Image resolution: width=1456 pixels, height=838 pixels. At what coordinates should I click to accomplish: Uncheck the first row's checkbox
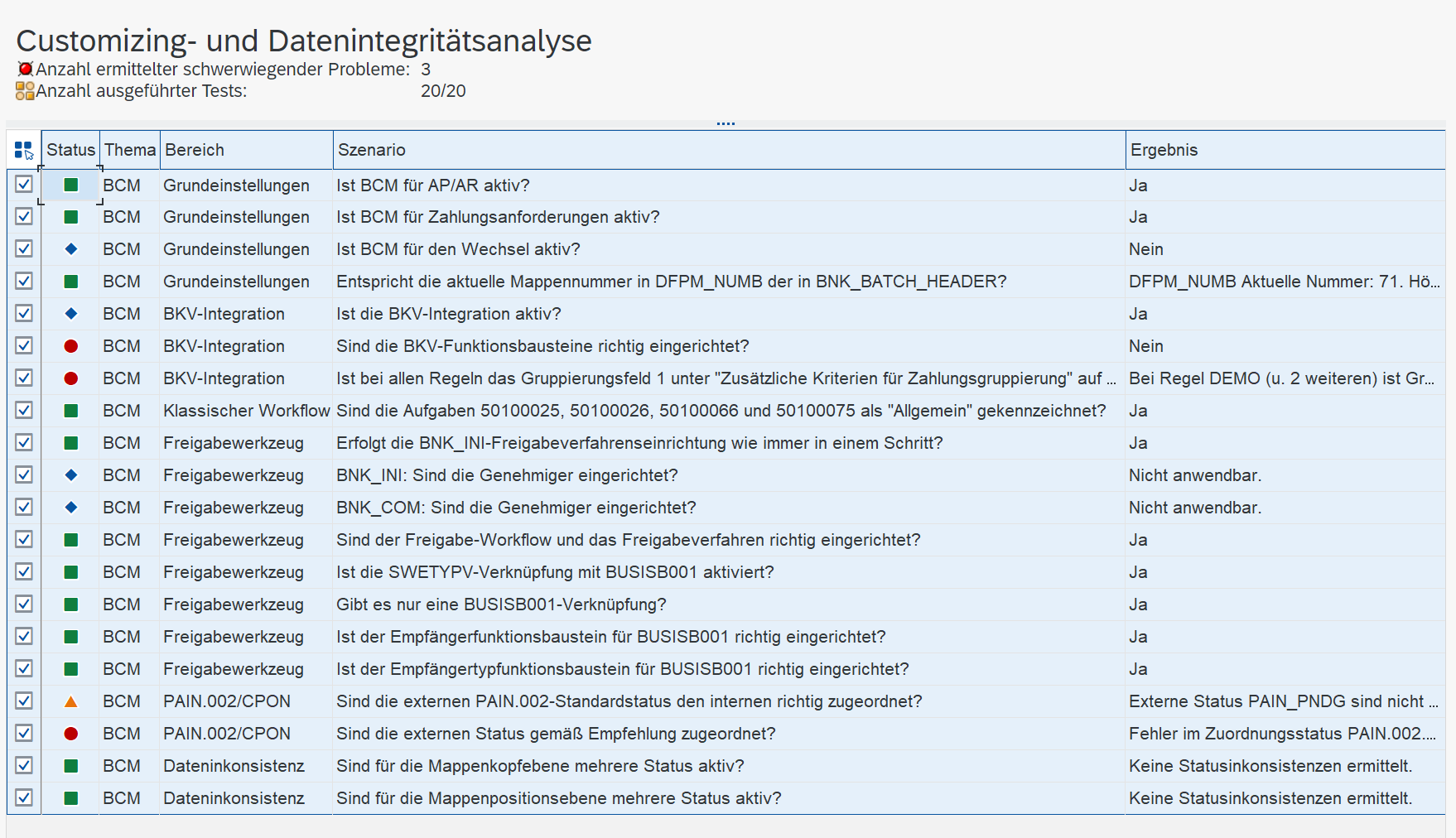[x=24, y=185]
